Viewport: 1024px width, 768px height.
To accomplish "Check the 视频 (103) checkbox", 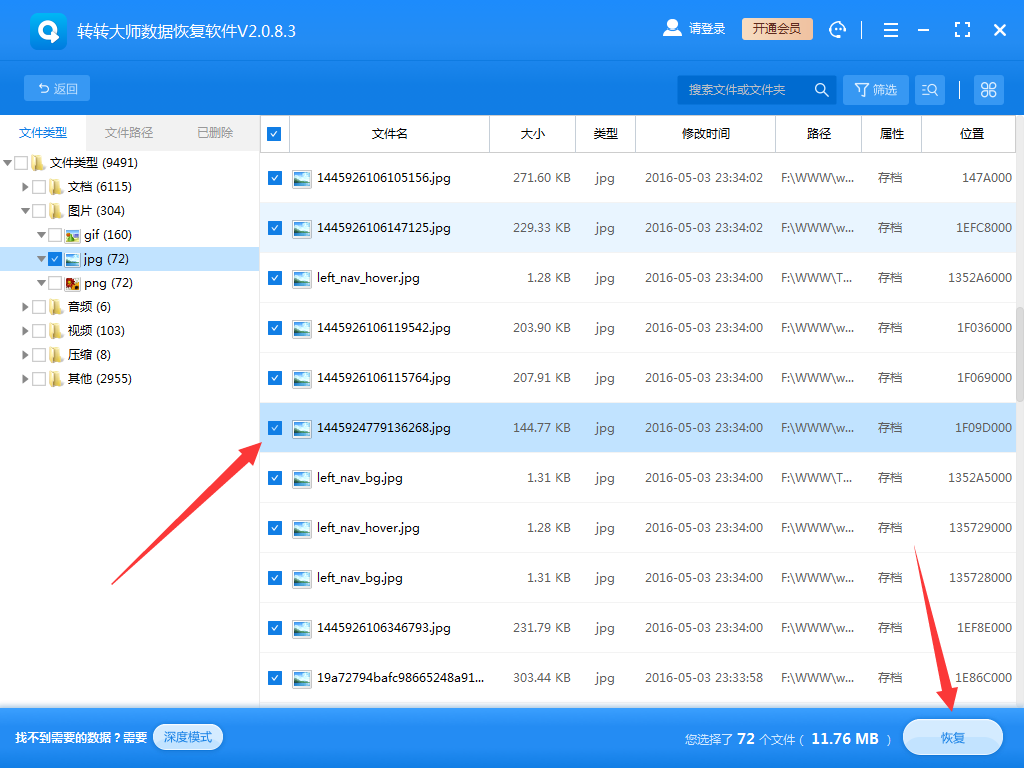I will 39,331.
